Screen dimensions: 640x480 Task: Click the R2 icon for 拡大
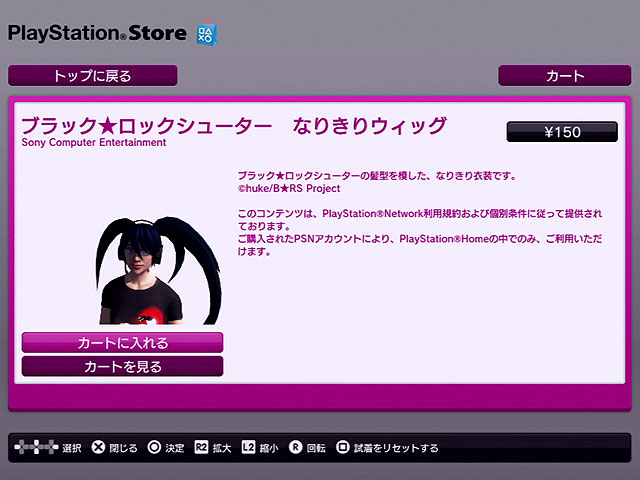coord(201,447)
